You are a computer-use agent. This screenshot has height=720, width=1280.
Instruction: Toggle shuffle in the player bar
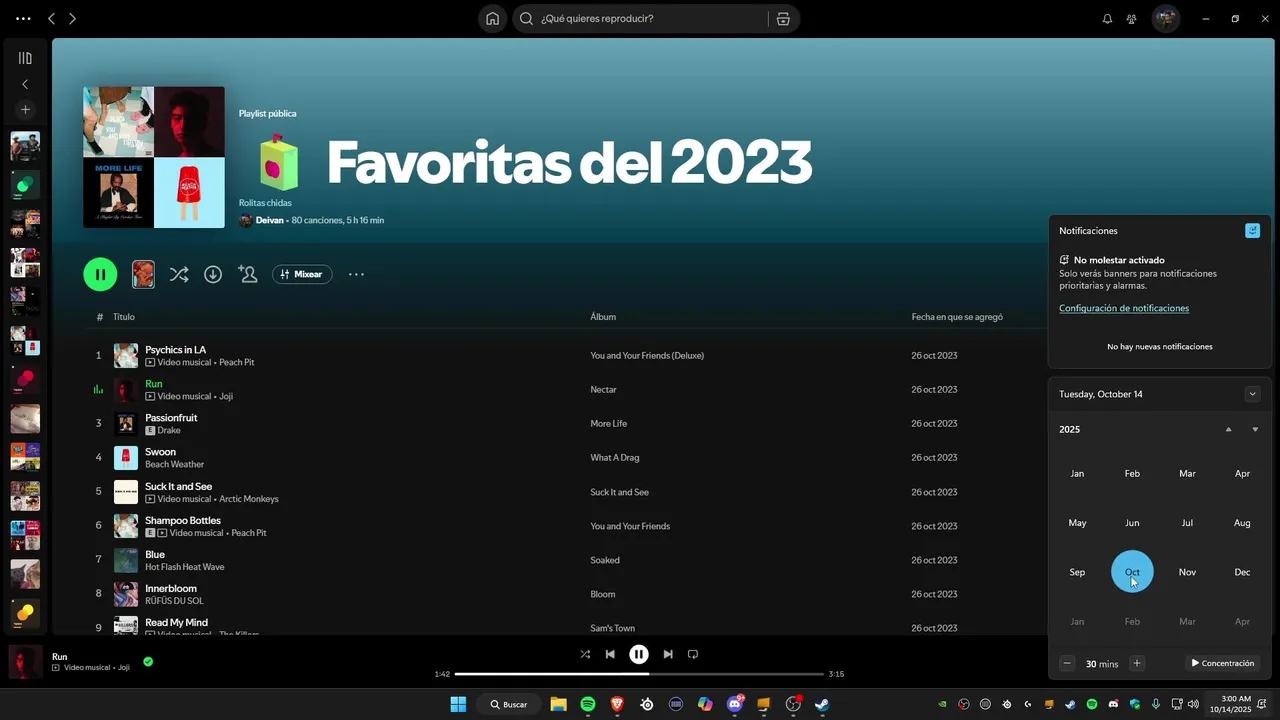[x=585, y=654]
